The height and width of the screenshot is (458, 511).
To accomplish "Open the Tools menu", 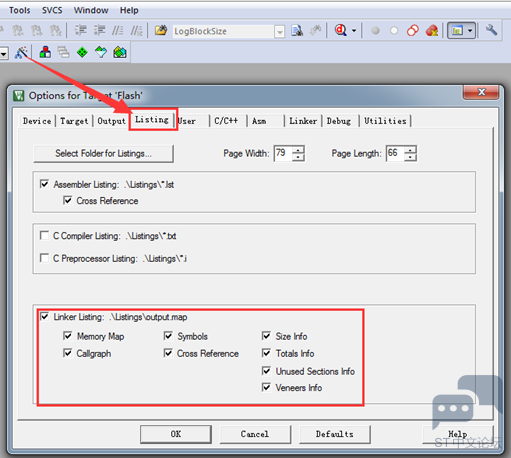I will point(20,10).
